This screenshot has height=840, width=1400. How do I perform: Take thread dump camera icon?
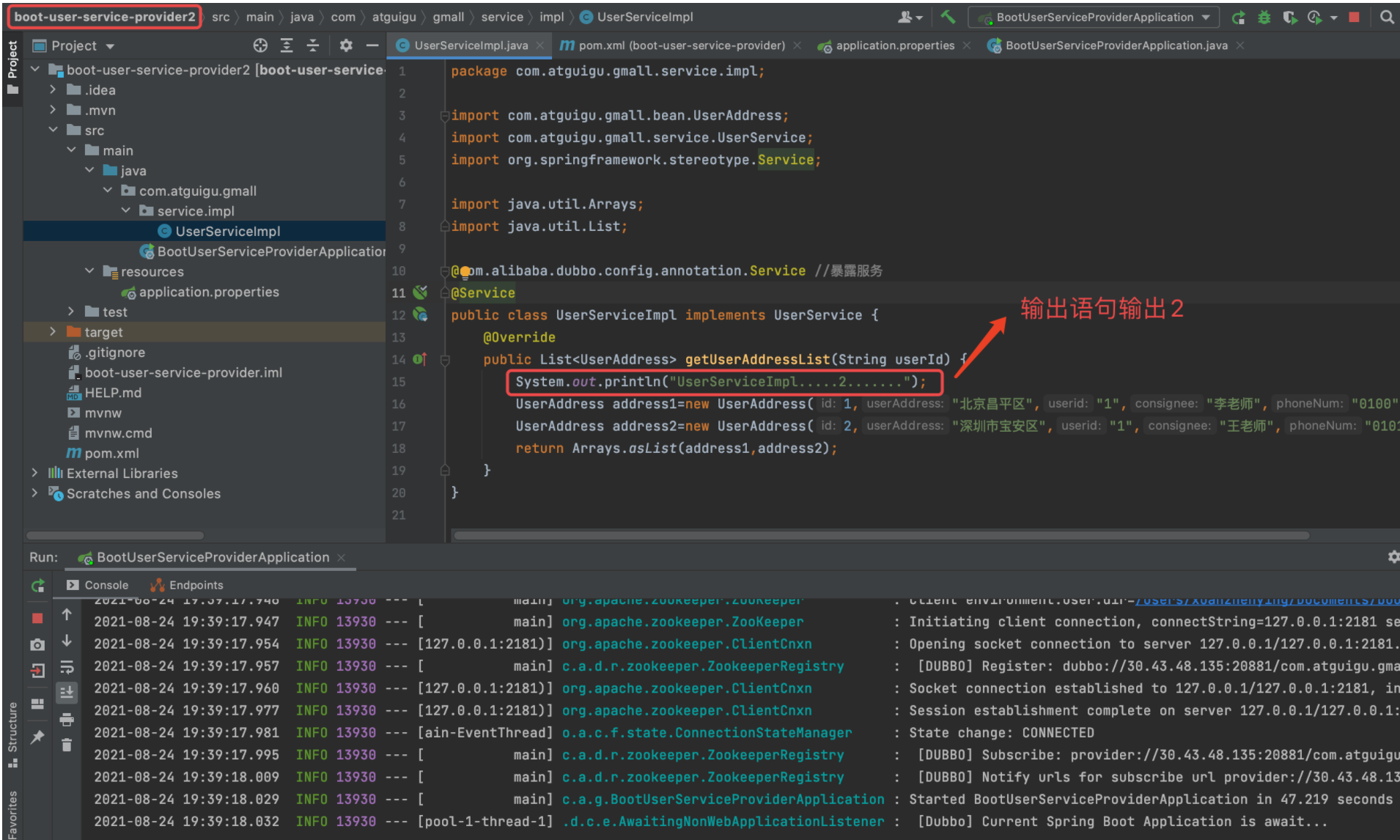click(37, 644)
